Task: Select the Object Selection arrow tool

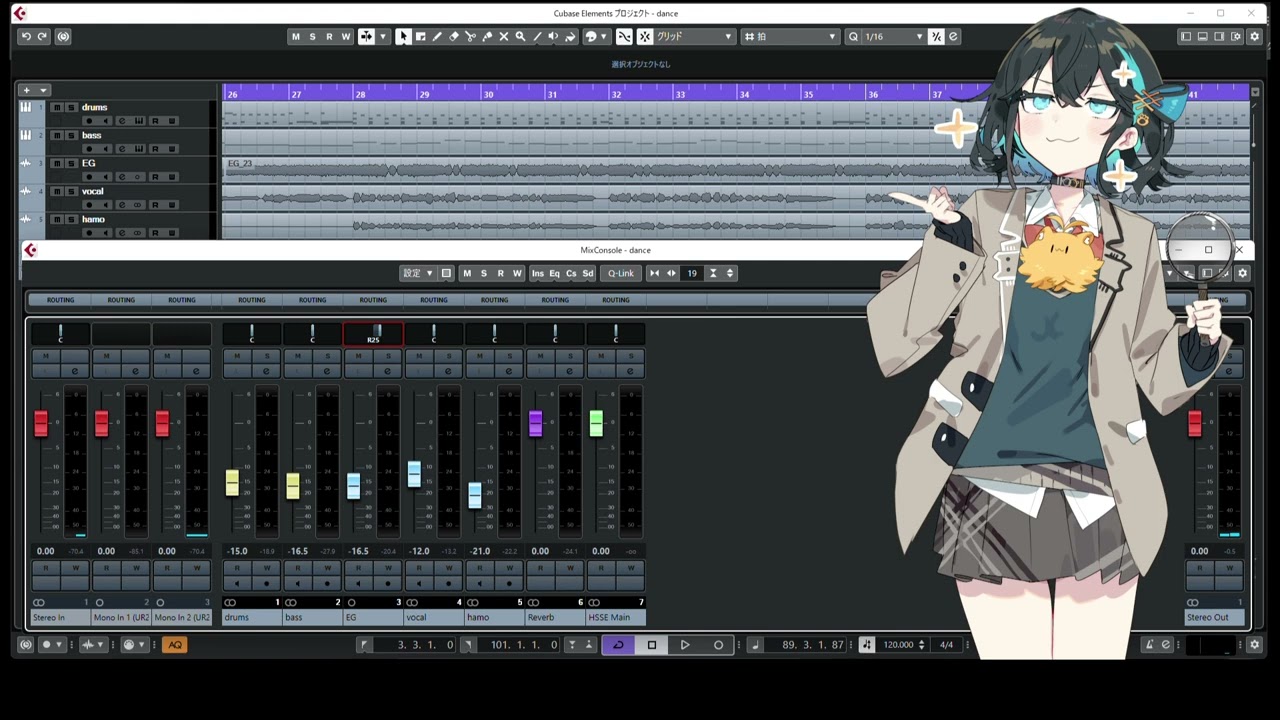Action: click(403, 37)
